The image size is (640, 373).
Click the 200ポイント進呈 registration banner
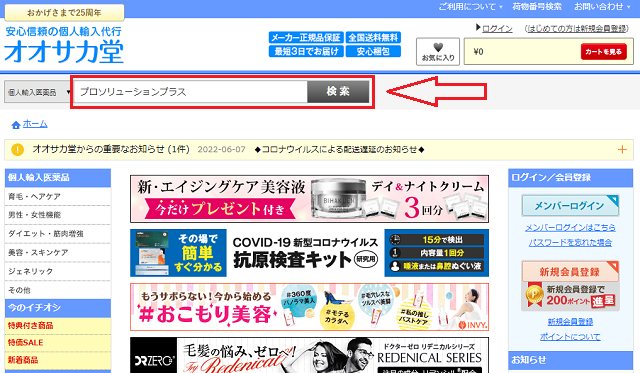(x=570, y=297)
